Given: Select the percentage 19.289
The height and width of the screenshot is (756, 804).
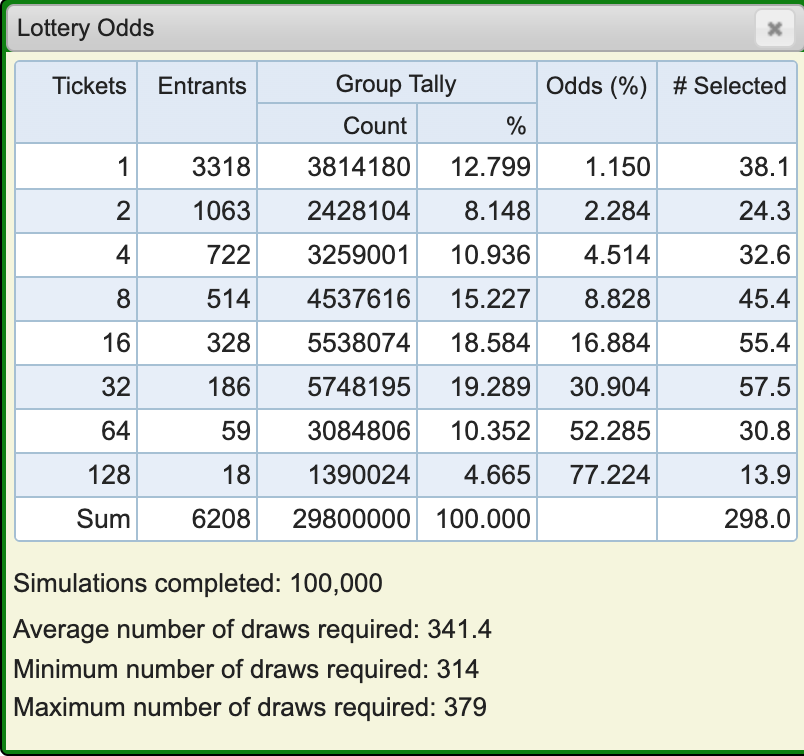Looking at the screenshot, I should tap(491, 387).
